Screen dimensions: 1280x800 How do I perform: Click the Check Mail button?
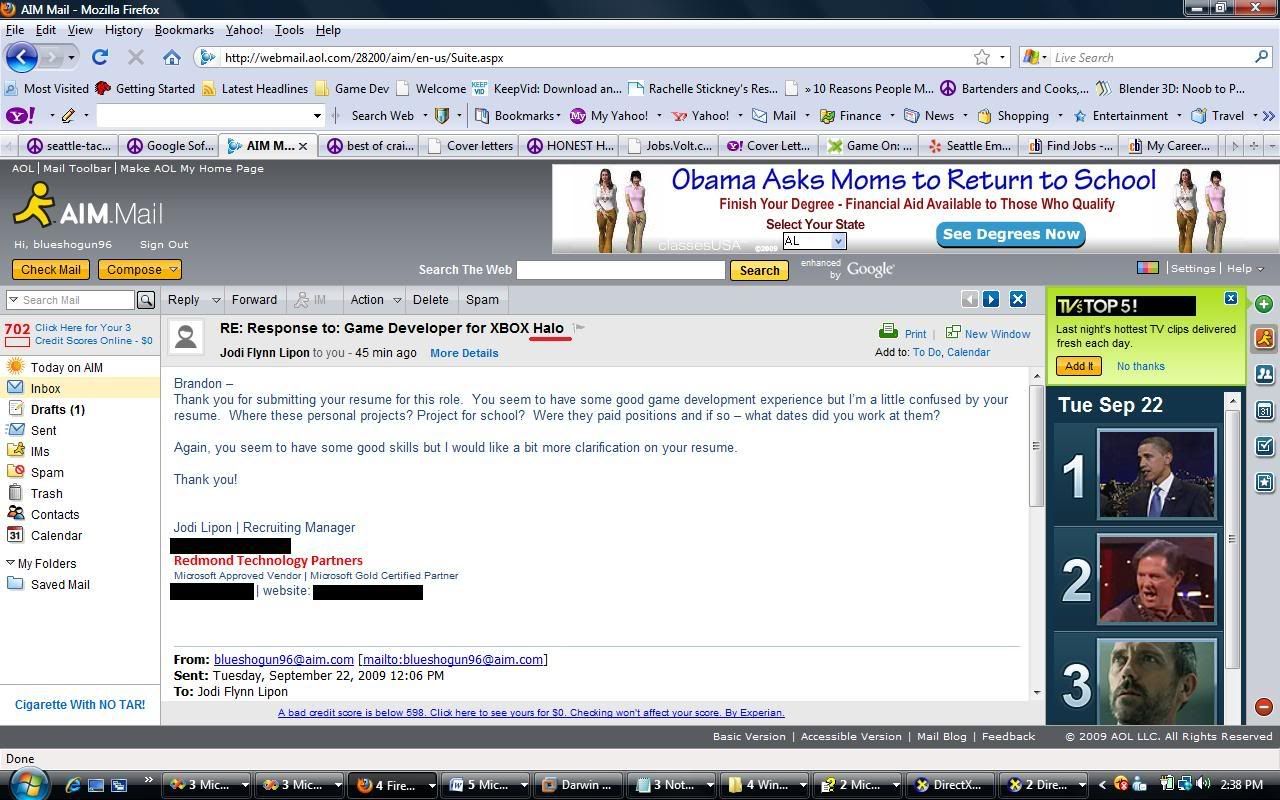(x=51, y=270)
